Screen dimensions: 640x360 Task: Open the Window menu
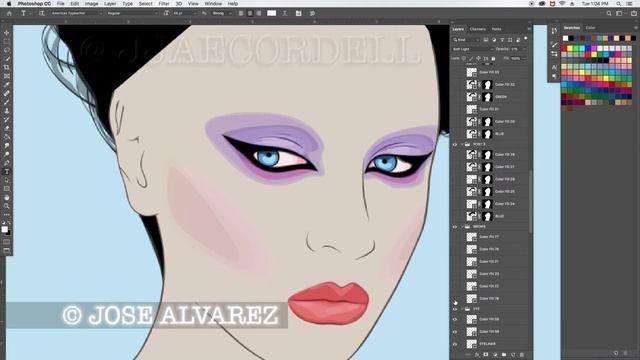(x=213, y=4)
